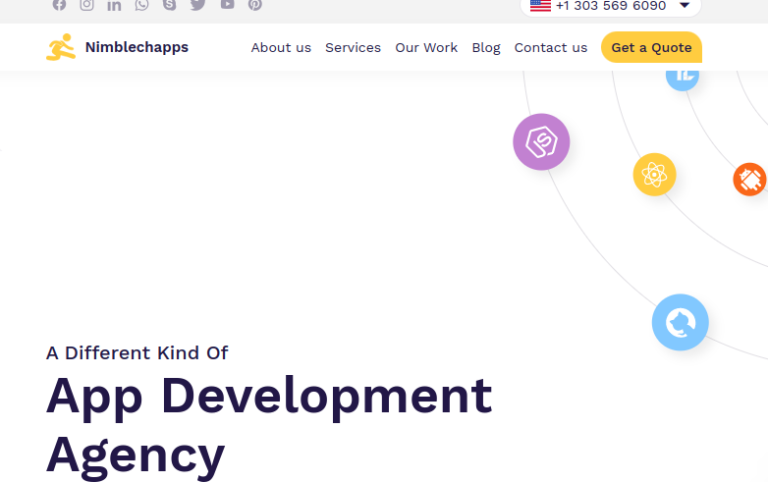Click the 'Agency' headline word
The image size is (768, 482).
pos(135,456)
